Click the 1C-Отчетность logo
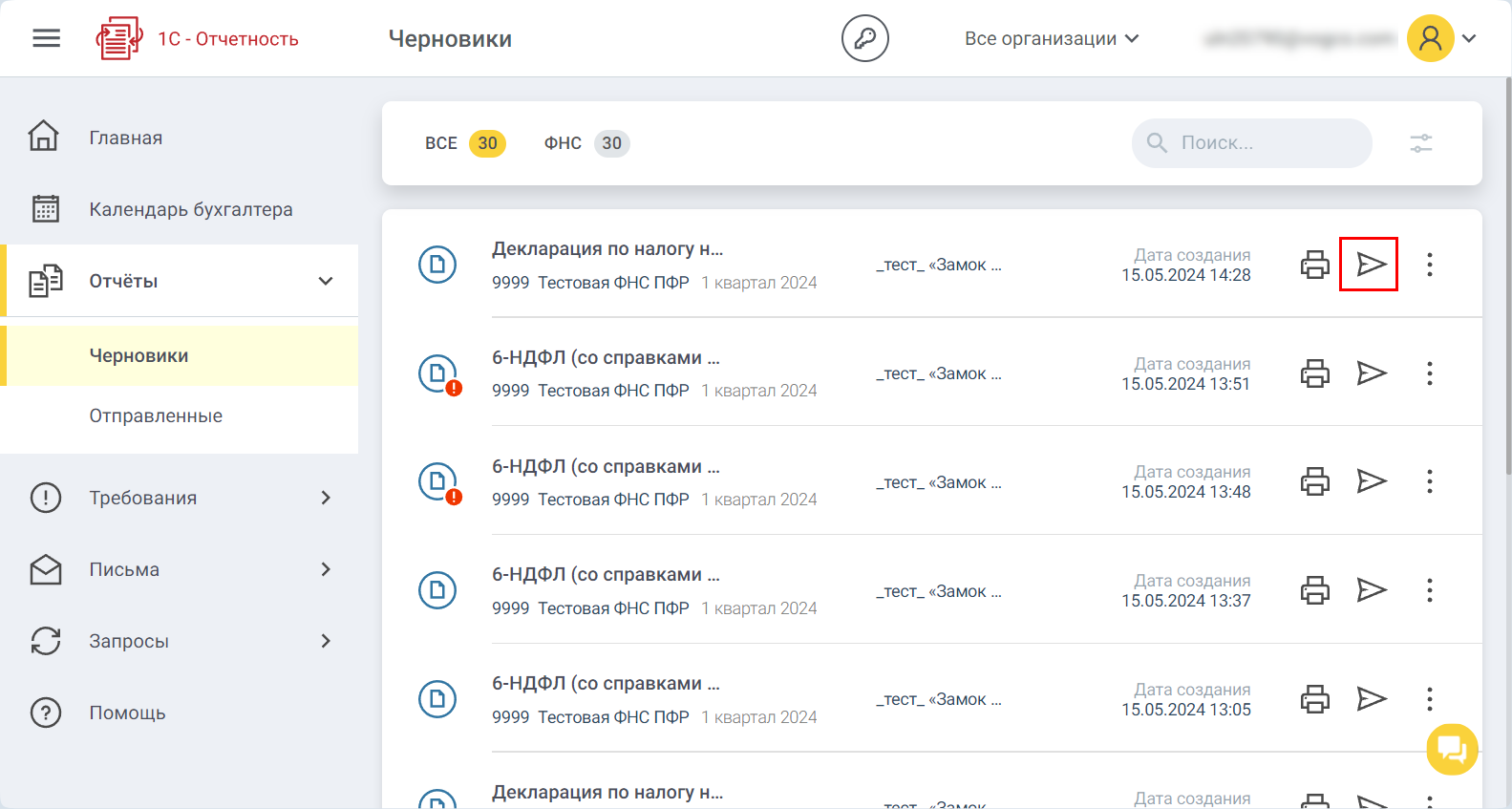Screen dimensions: 1512x809 coord(198,38)
